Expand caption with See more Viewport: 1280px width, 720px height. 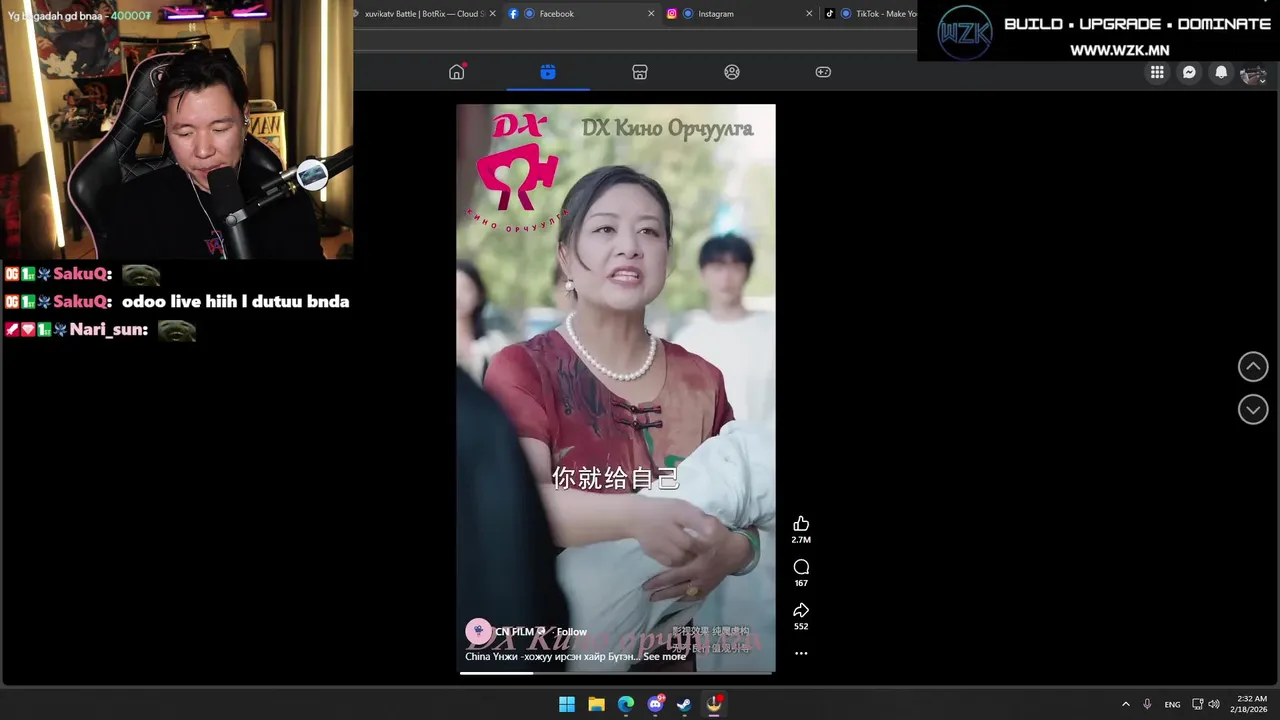[x=664, y=657]
